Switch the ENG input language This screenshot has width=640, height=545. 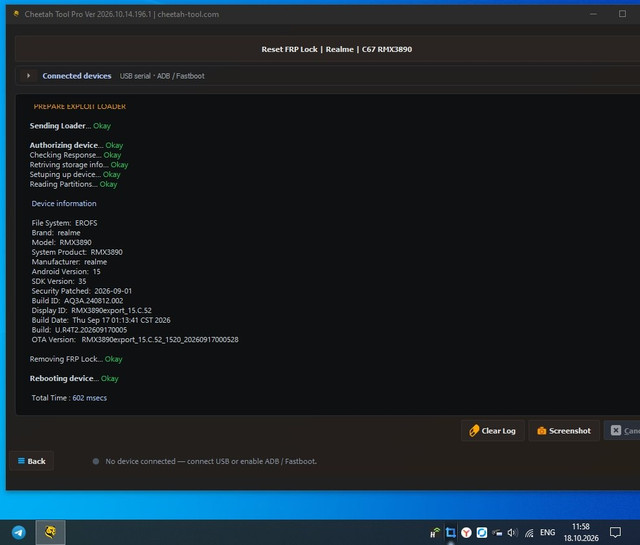click(547, 532)
